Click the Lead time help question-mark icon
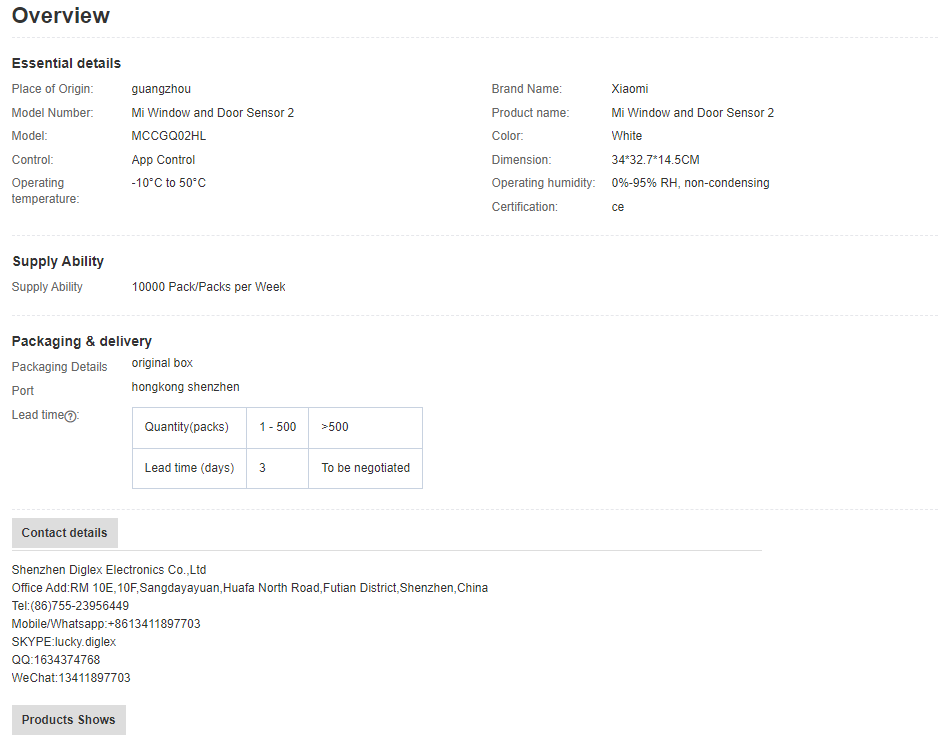 [70, 416]
